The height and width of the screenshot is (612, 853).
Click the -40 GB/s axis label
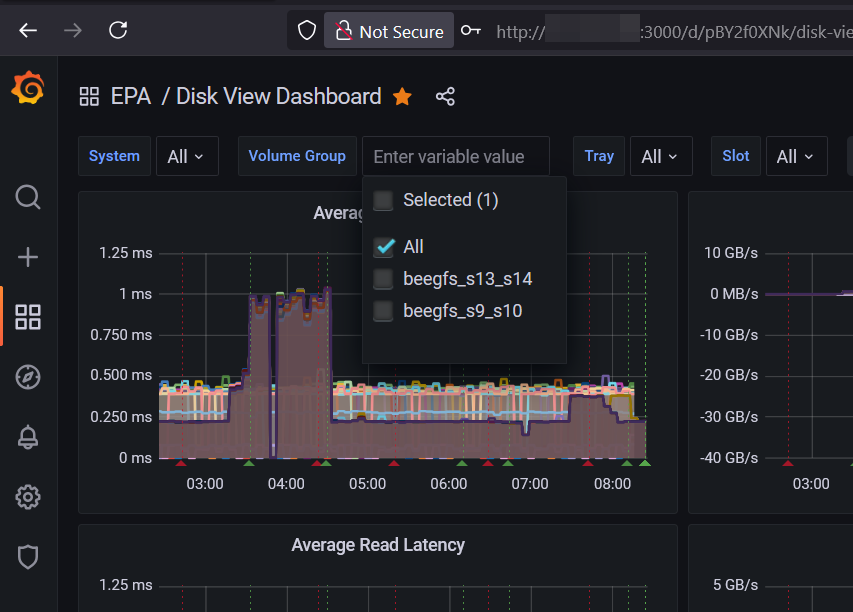[728, 458]
